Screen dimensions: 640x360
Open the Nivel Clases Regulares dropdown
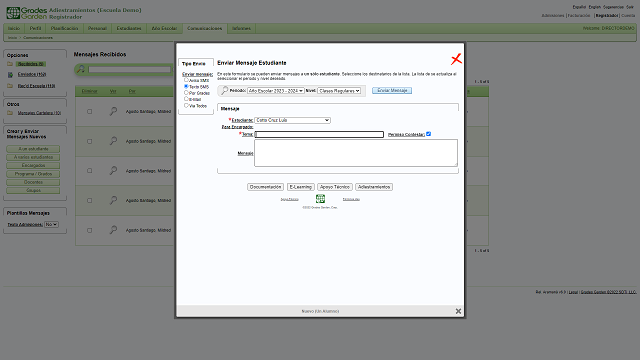click(339, 91)
